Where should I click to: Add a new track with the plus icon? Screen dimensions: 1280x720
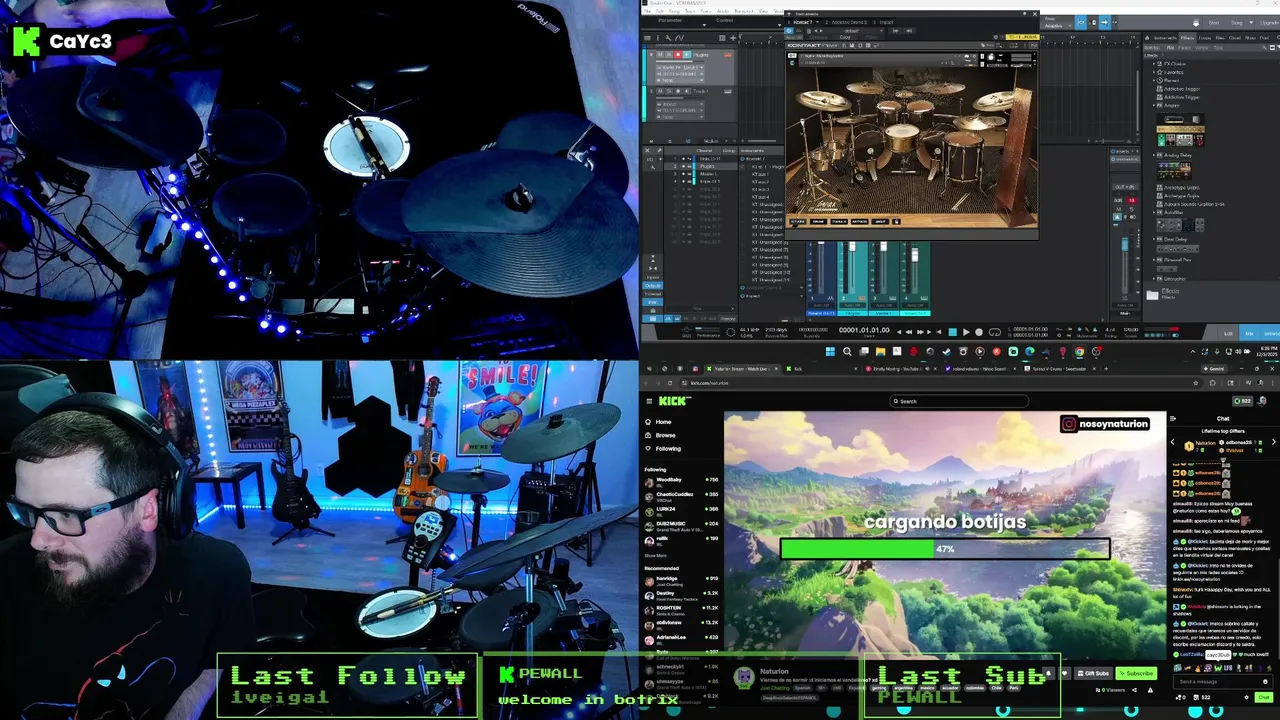[x=733, y=38]
